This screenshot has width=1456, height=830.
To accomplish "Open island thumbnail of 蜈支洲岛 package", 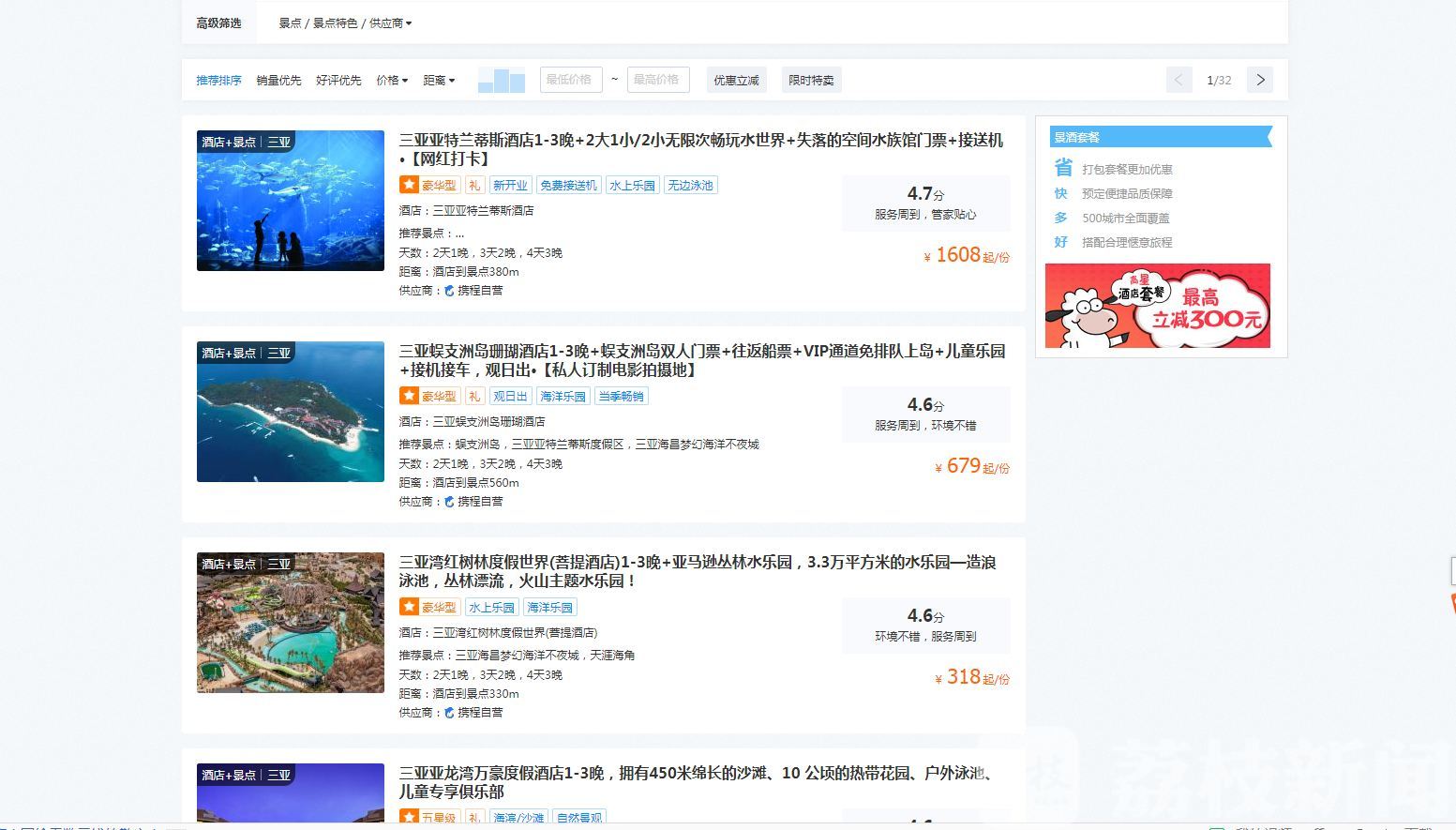I will pos(291,412).
